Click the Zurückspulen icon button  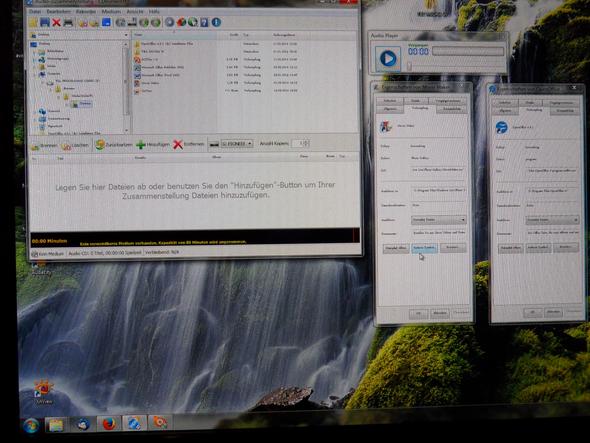113,145
